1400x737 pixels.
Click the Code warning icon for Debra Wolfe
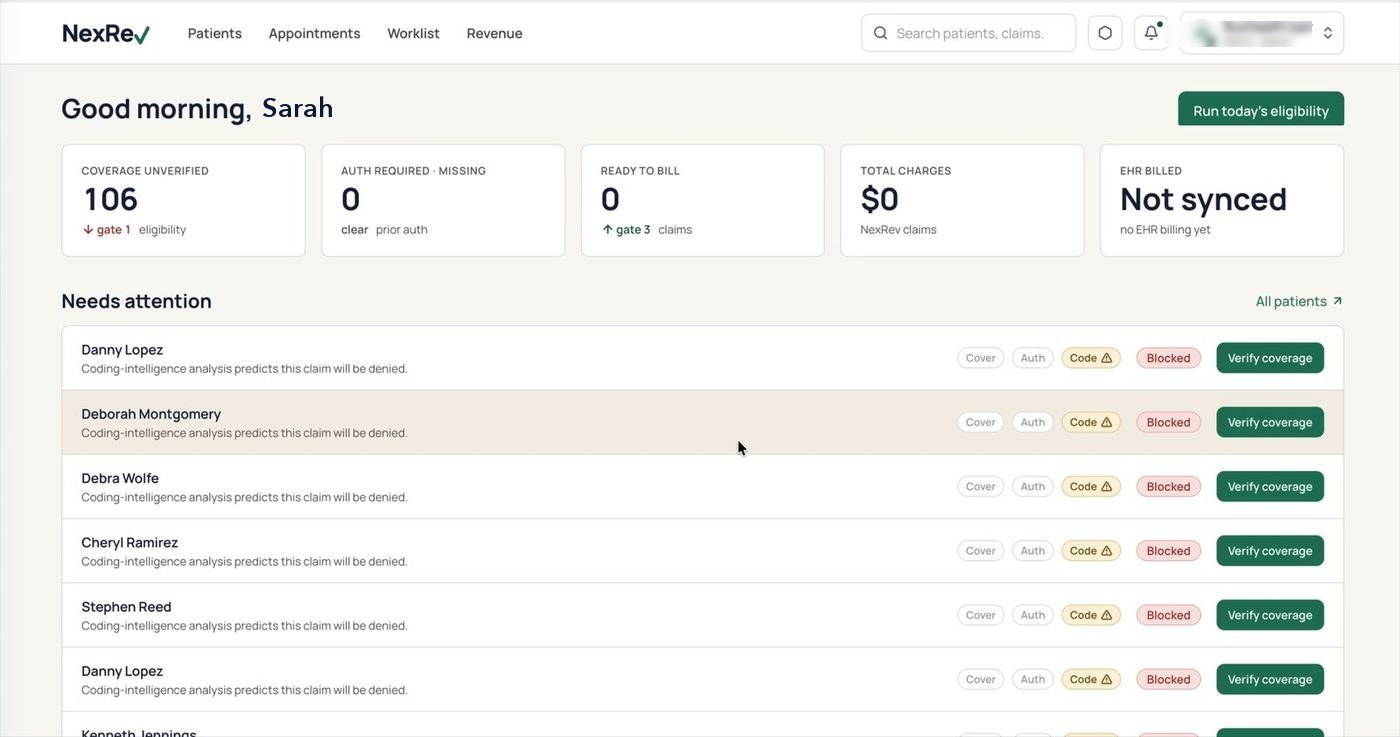tap(1106, 486)
